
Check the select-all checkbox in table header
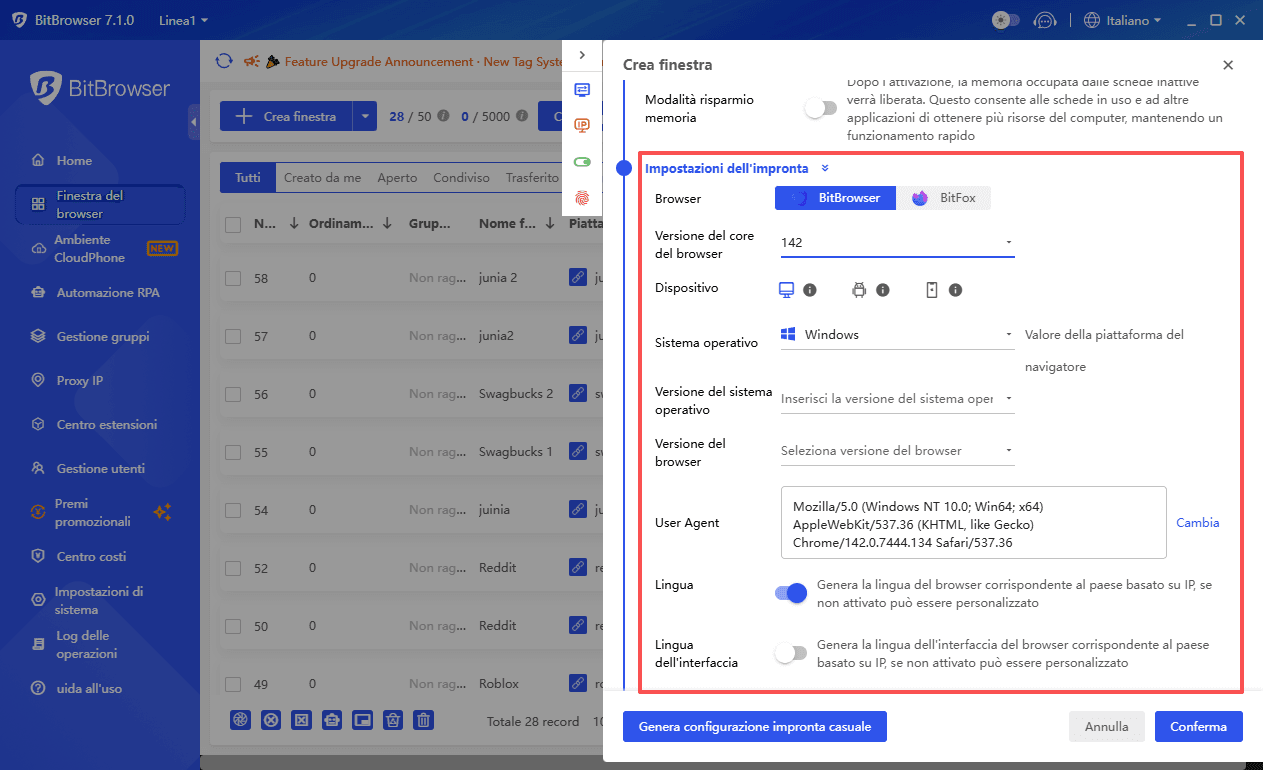coord(233,225)
